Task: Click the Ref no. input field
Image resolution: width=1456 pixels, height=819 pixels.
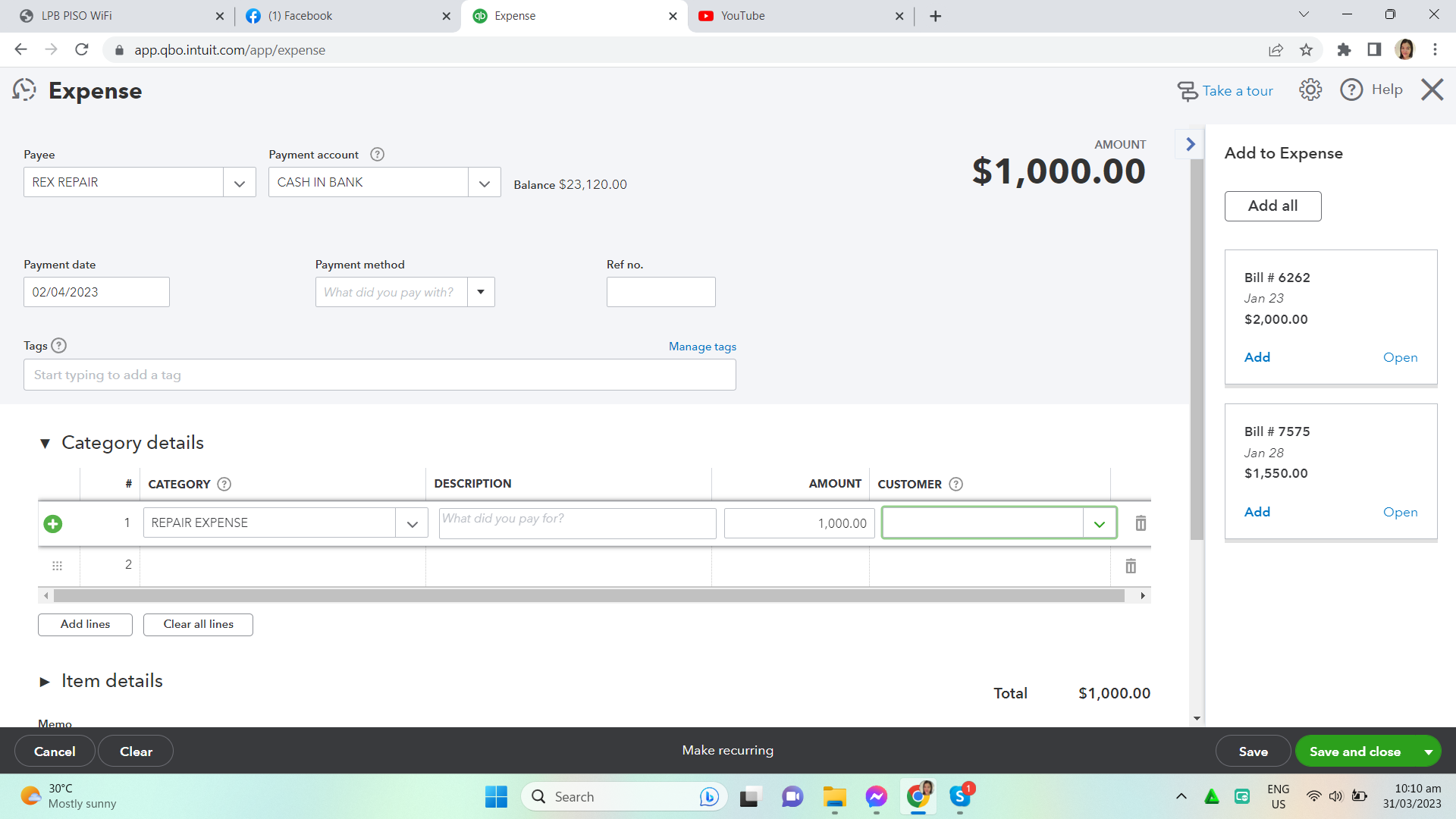Action: (661, 292)
